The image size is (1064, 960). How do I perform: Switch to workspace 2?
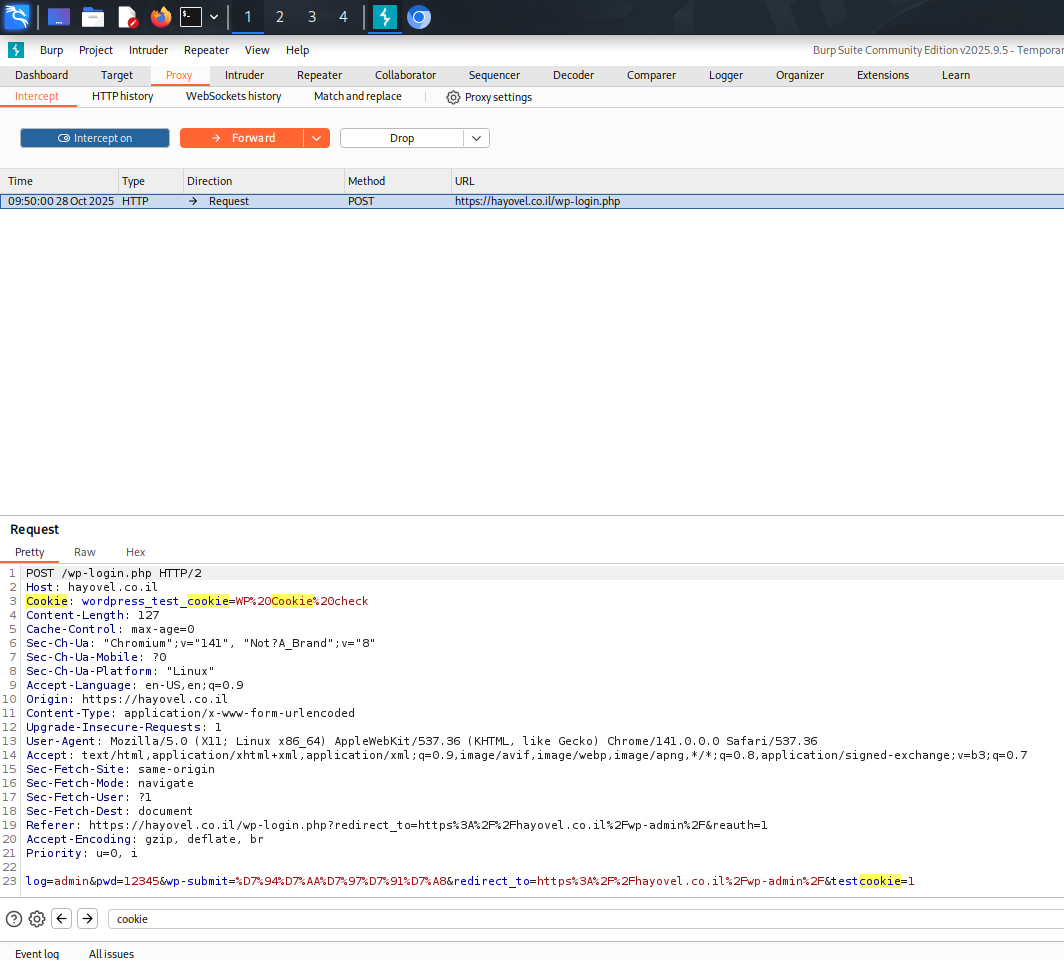pos(280,17)
